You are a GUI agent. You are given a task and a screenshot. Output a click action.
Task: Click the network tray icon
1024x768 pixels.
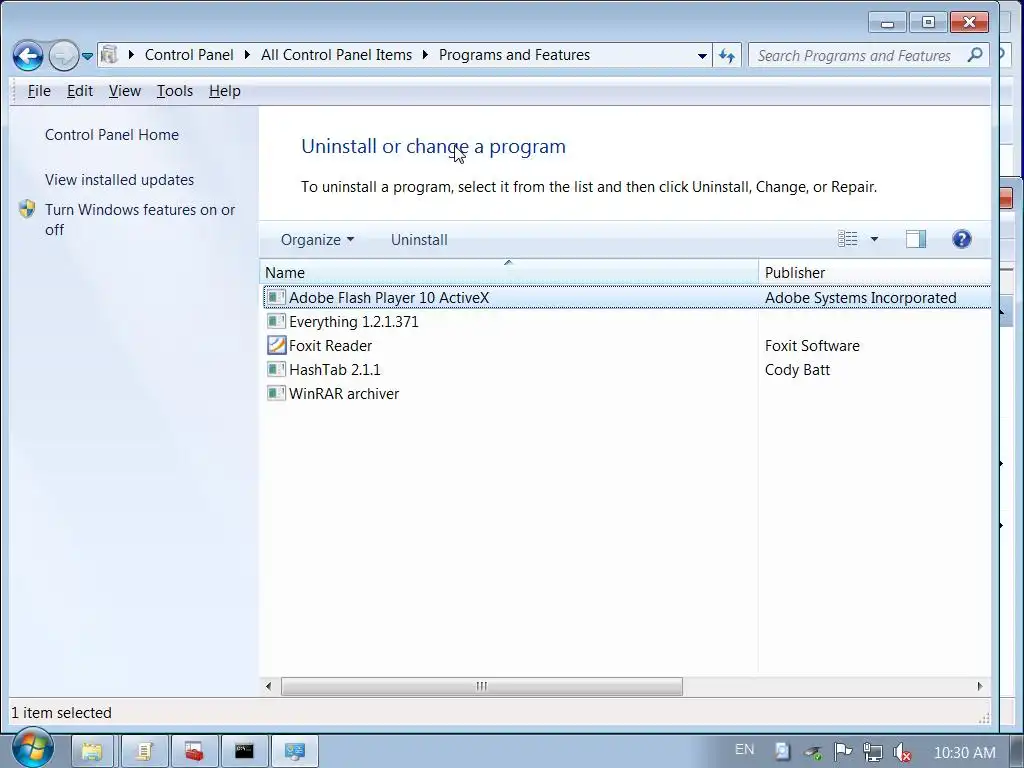coord(872,752)
